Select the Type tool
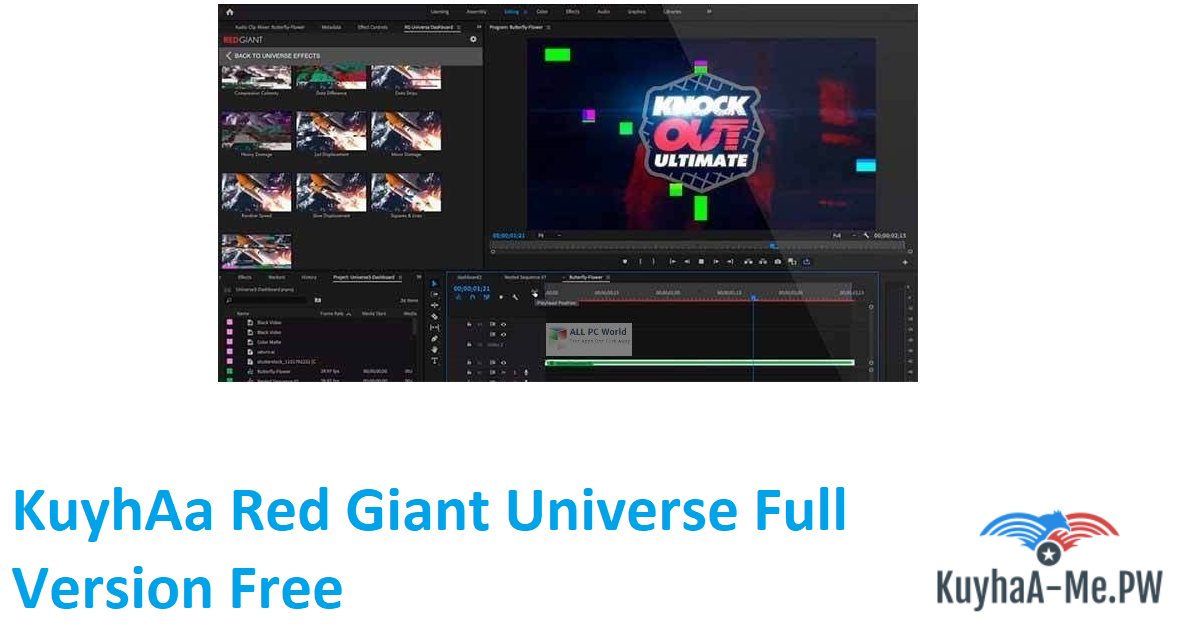Image resolution: width=1200 pixels, height=628 pixels. [434, 360]
